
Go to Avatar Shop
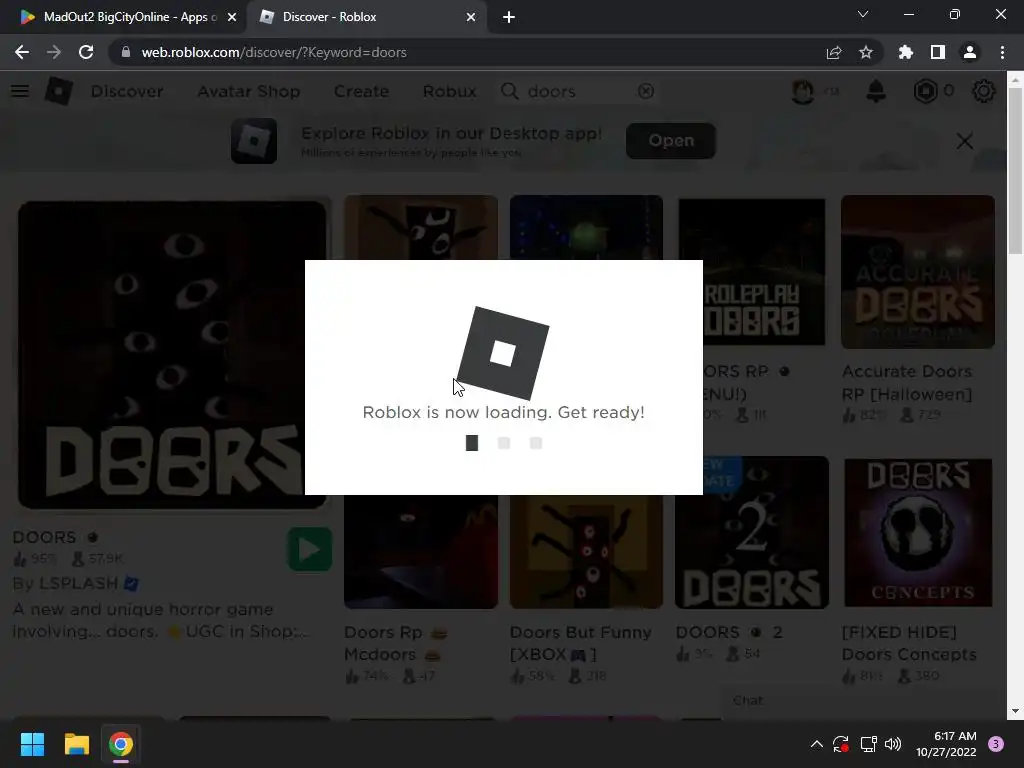coord(249,91)
